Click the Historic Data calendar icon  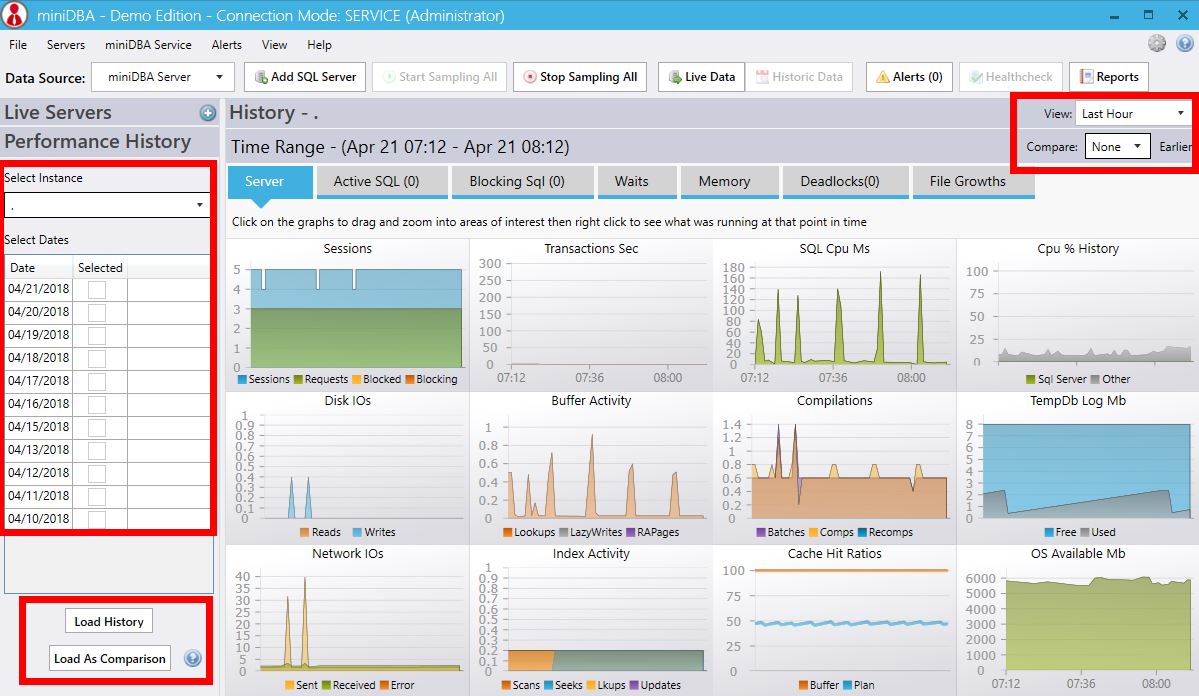tap(762, 77)
